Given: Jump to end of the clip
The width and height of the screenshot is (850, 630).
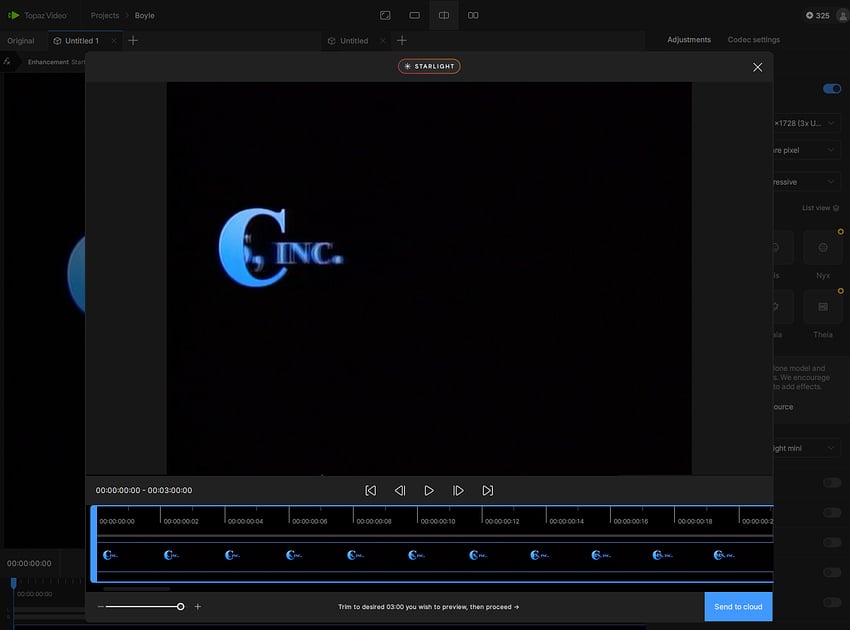Looking at the screenshot, I should [488, 491].
